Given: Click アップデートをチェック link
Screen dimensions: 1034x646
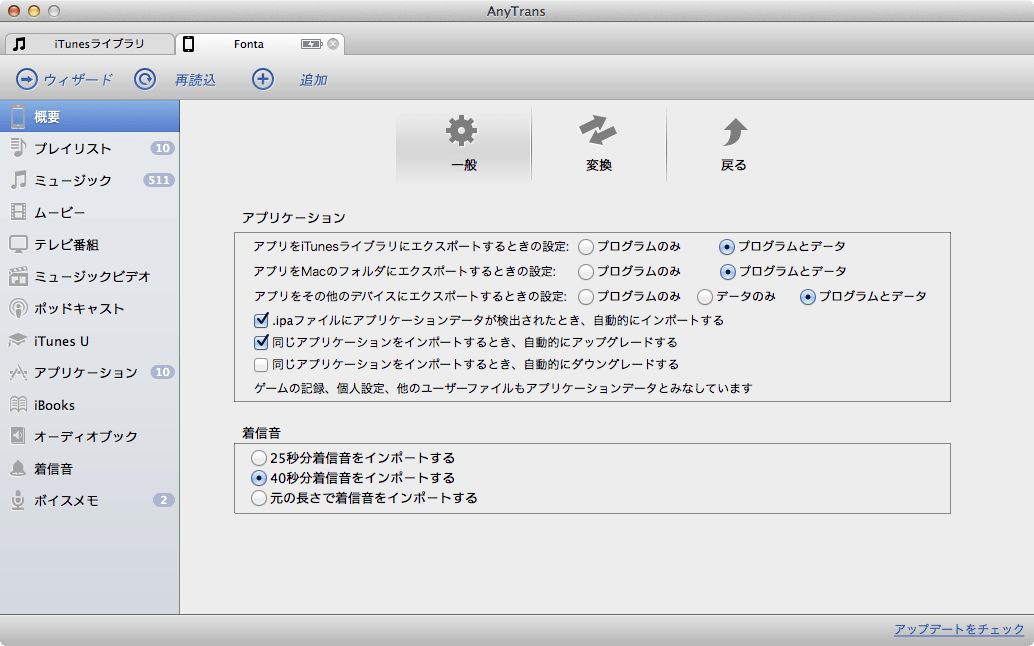Looking at the screenshot, I should pyautogui.click(x=959, y=630).
